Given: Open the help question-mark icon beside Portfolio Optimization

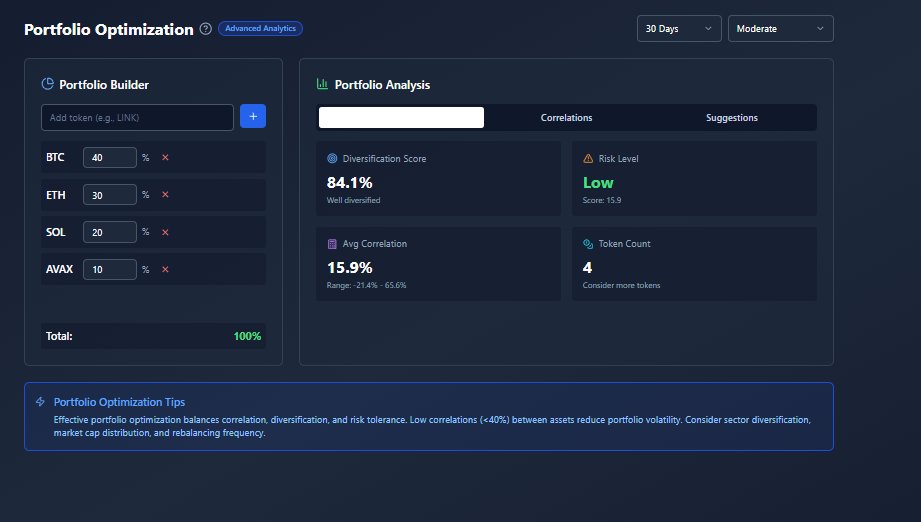Looking at the screenshot, I should pyautogui.click(x=206, y=29).
